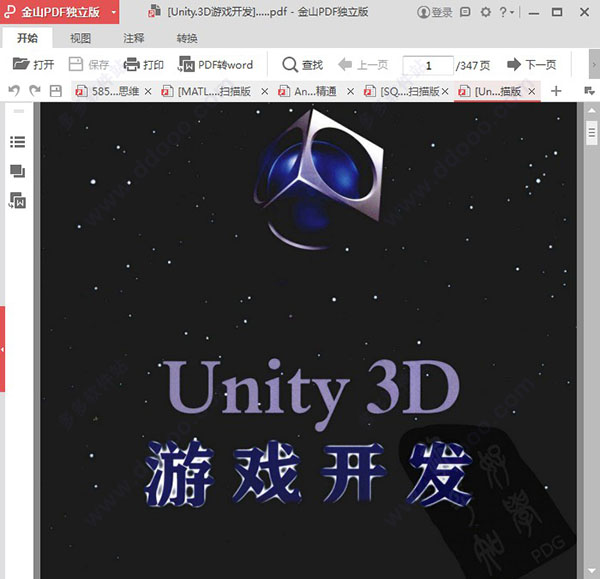Click the quick save disk icon
Viewport: 600px width, 579px height.
click(56, 91)
